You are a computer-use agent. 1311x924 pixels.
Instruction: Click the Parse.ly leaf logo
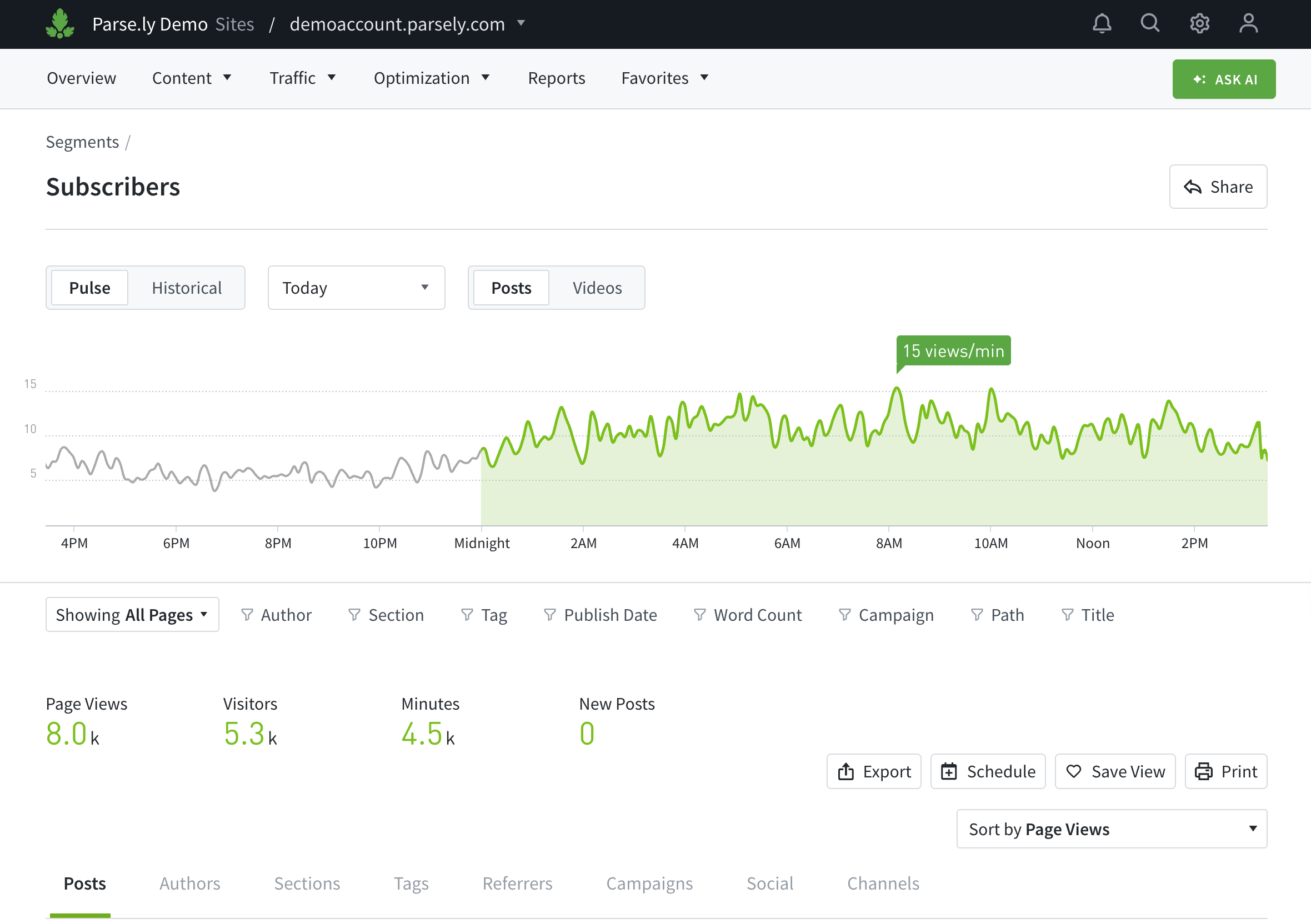(60, 24)
